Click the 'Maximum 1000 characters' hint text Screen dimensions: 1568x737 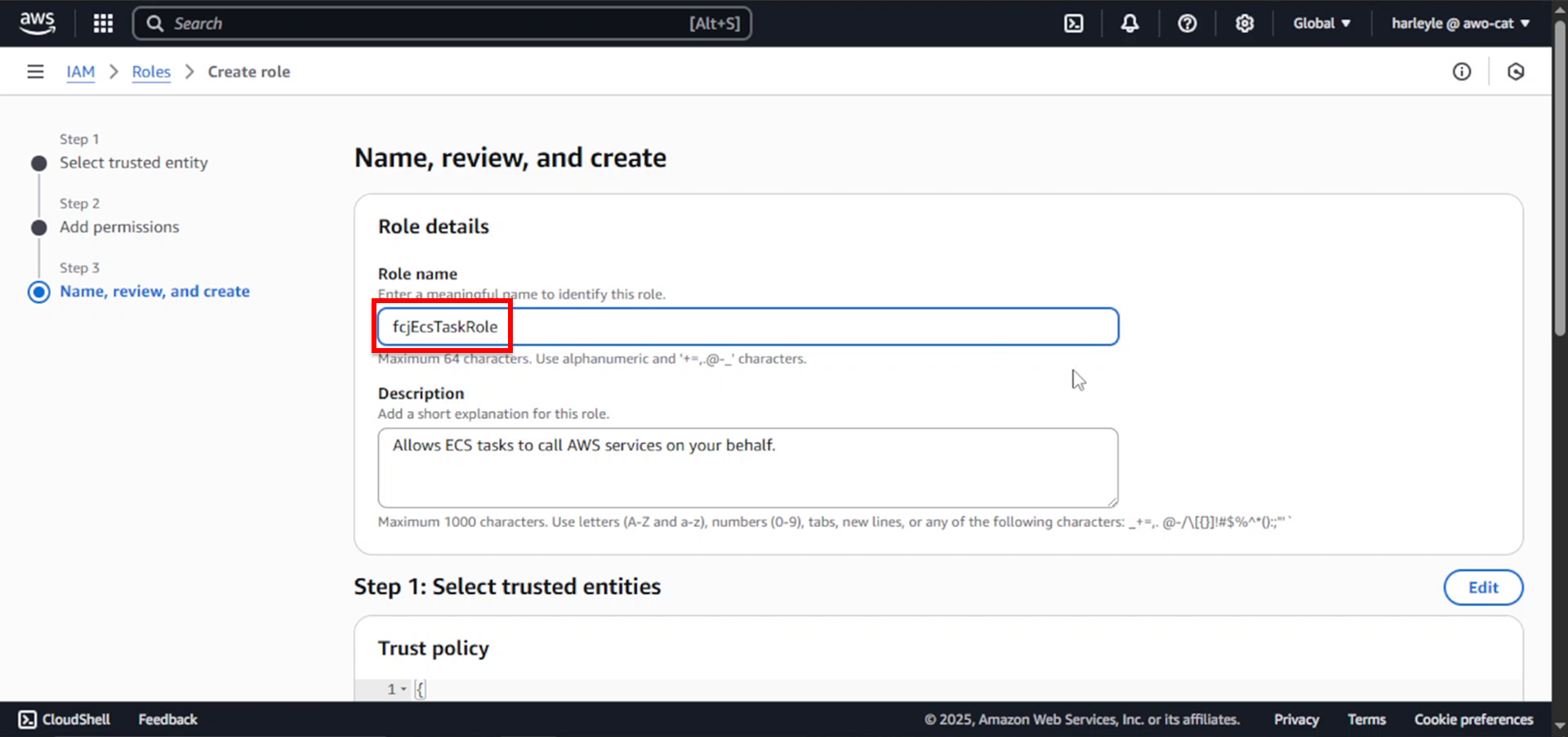coord(835,521)
